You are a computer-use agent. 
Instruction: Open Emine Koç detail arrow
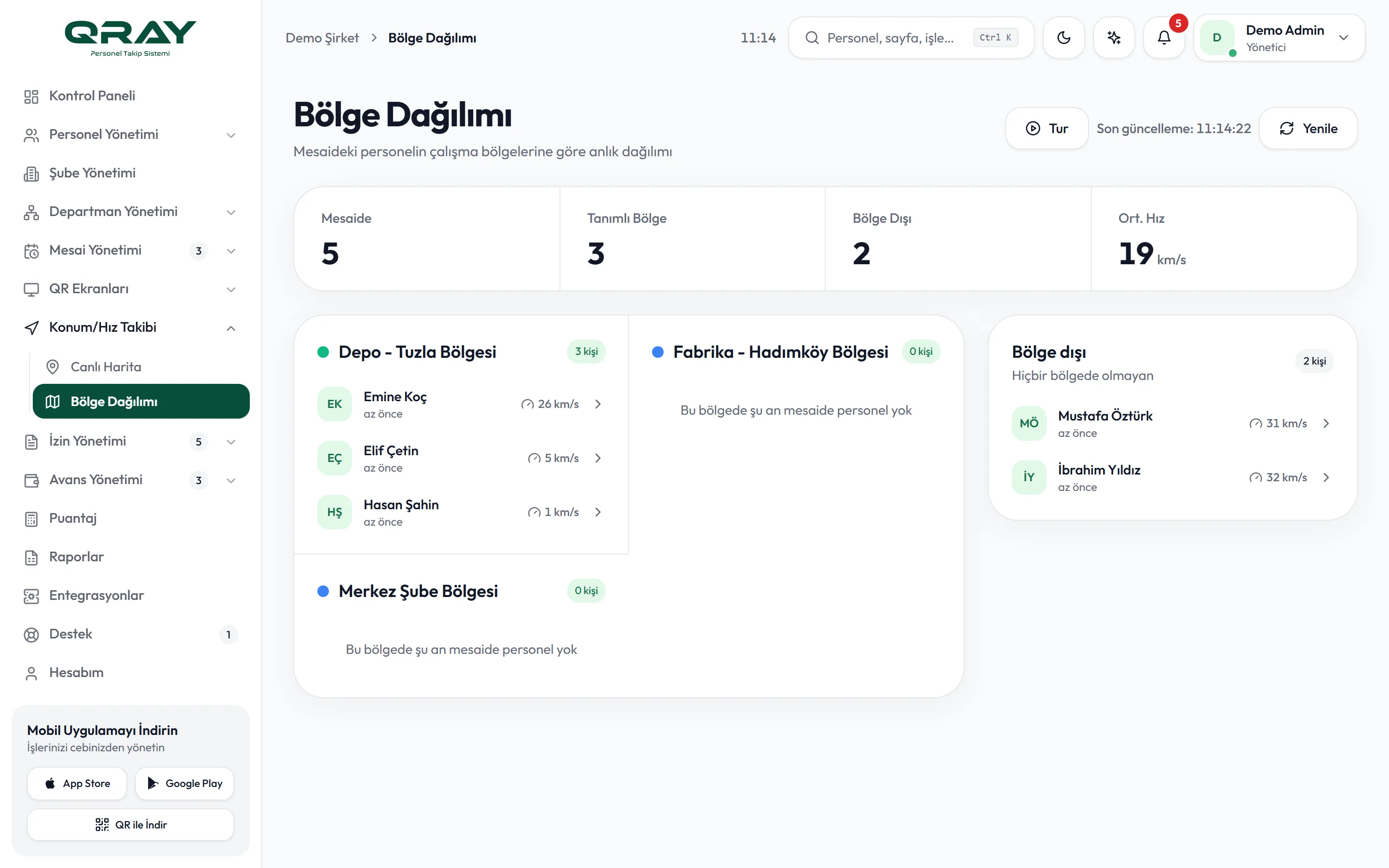click(x=598, y=404)
